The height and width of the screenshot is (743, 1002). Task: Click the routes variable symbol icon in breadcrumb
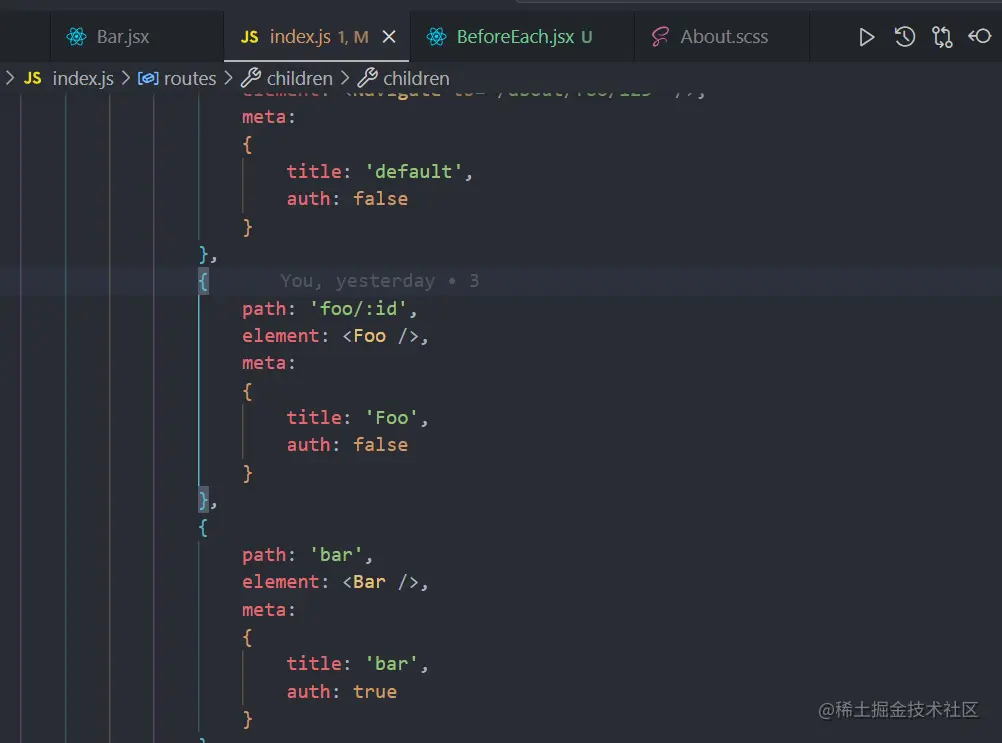point(148,79)
